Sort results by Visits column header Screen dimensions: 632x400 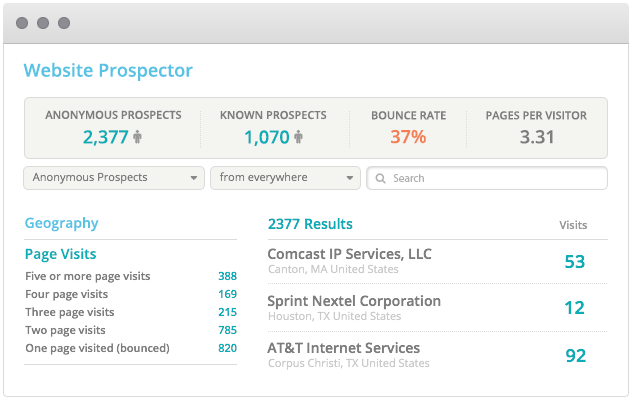[573, 225]
